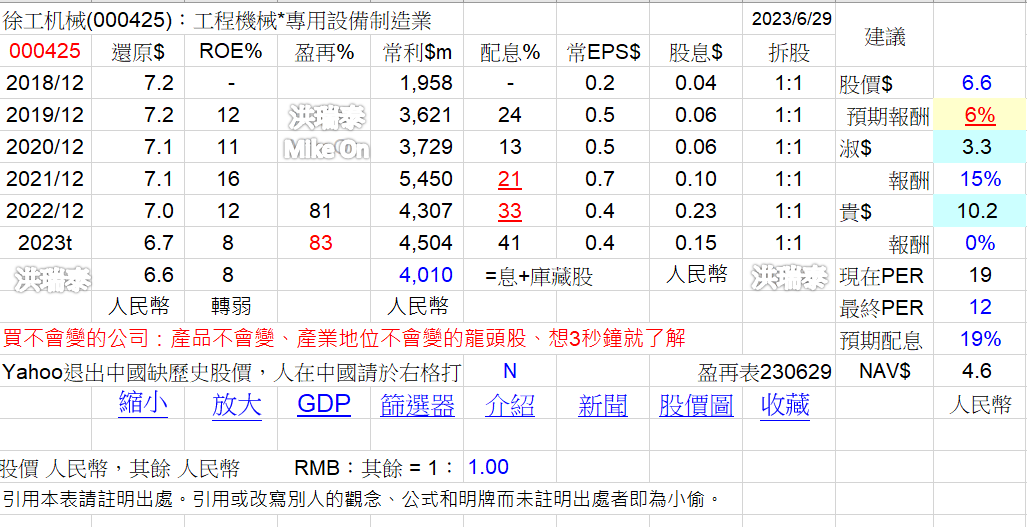Select the underlined red 33 配息% cell
The height and width of the screenshot is (527, 1027).
[510, 211]
